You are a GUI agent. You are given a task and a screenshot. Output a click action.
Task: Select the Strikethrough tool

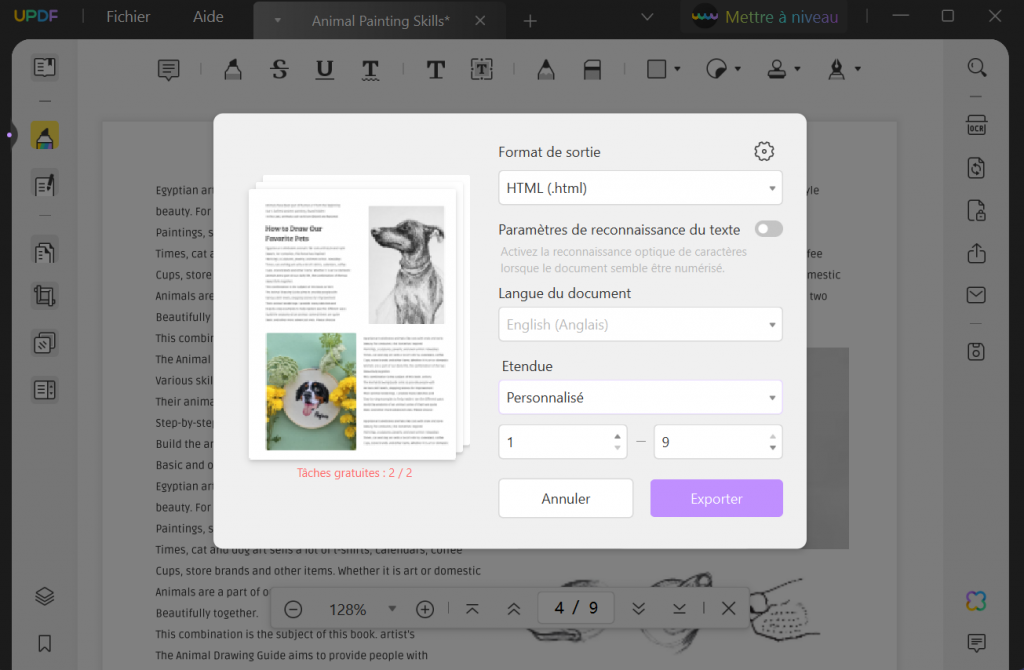tap(280, 69)
